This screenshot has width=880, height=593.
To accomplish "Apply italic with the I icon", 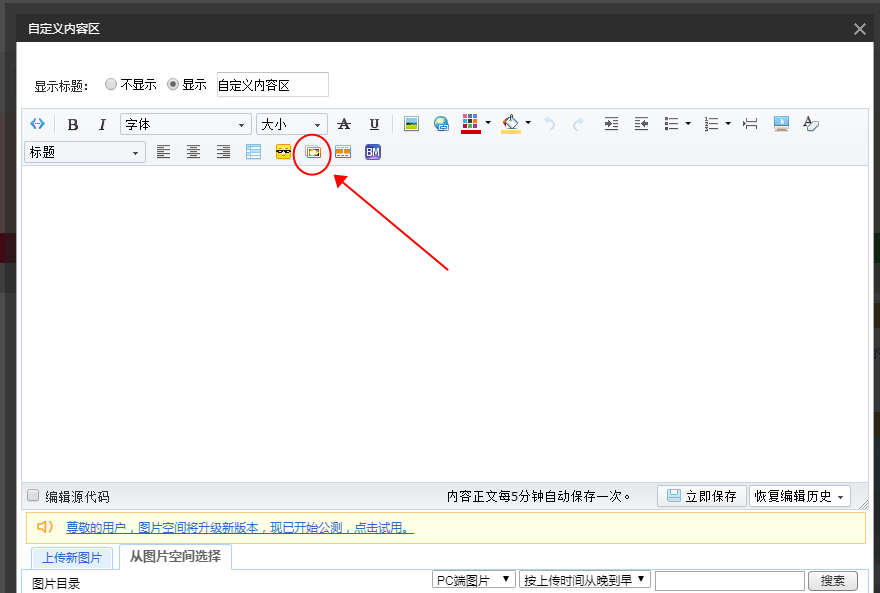I will [101, 125].
